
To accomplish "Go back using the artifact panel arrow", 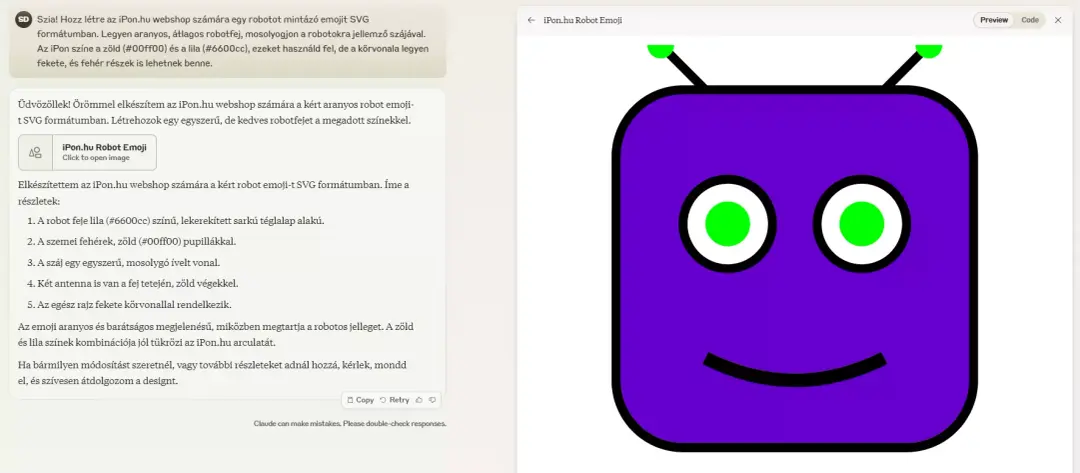I will coord(531,20).
